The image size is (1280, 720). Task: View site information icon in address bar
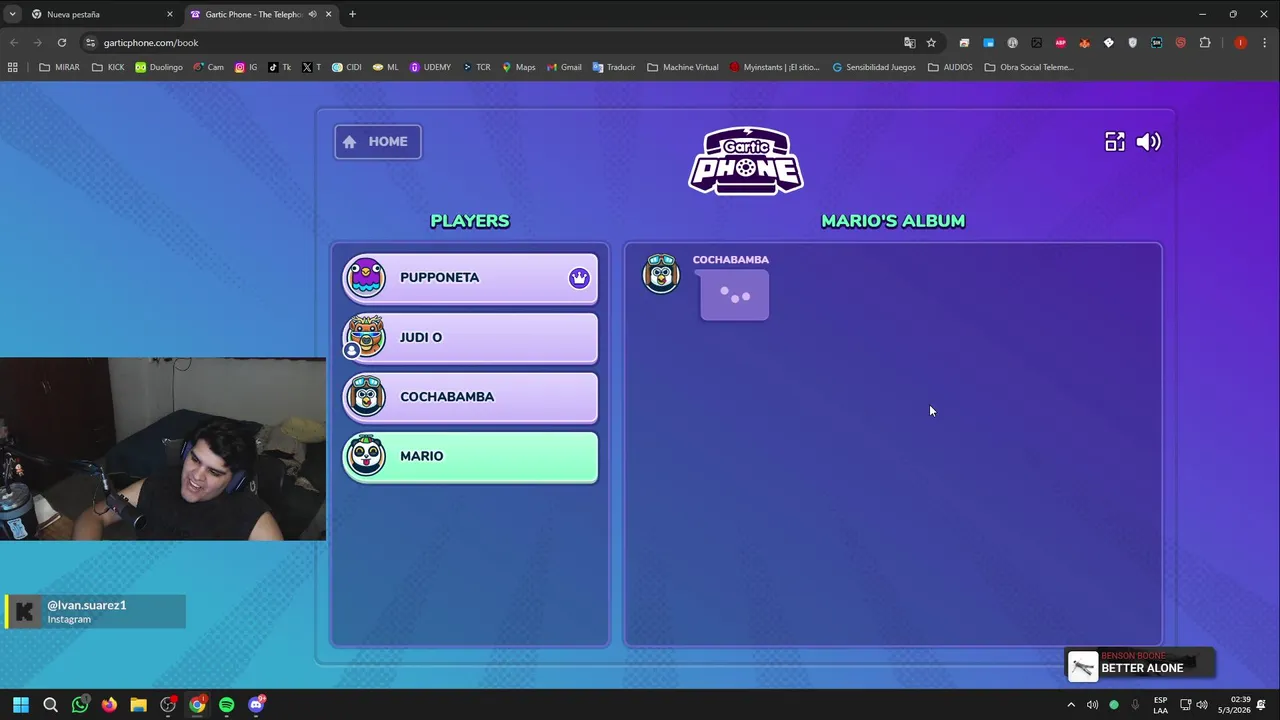90,43
